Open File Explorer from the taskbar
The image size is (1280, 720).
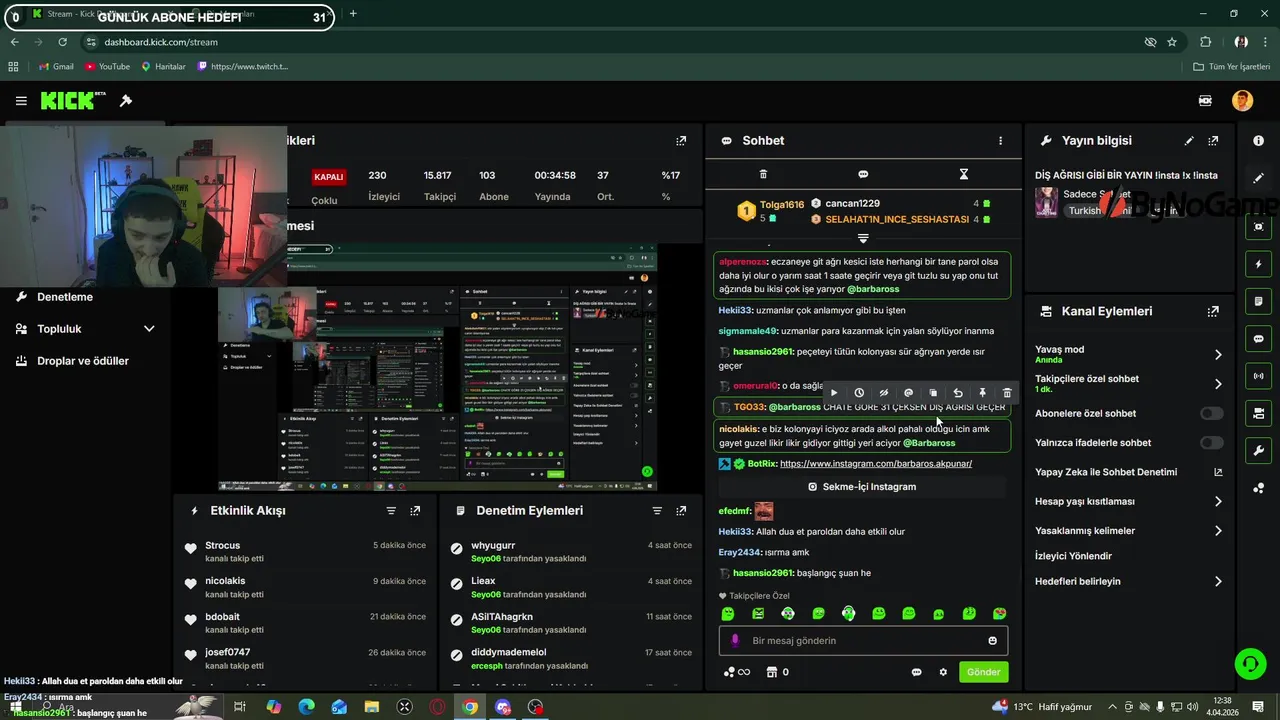click(371, 707)
